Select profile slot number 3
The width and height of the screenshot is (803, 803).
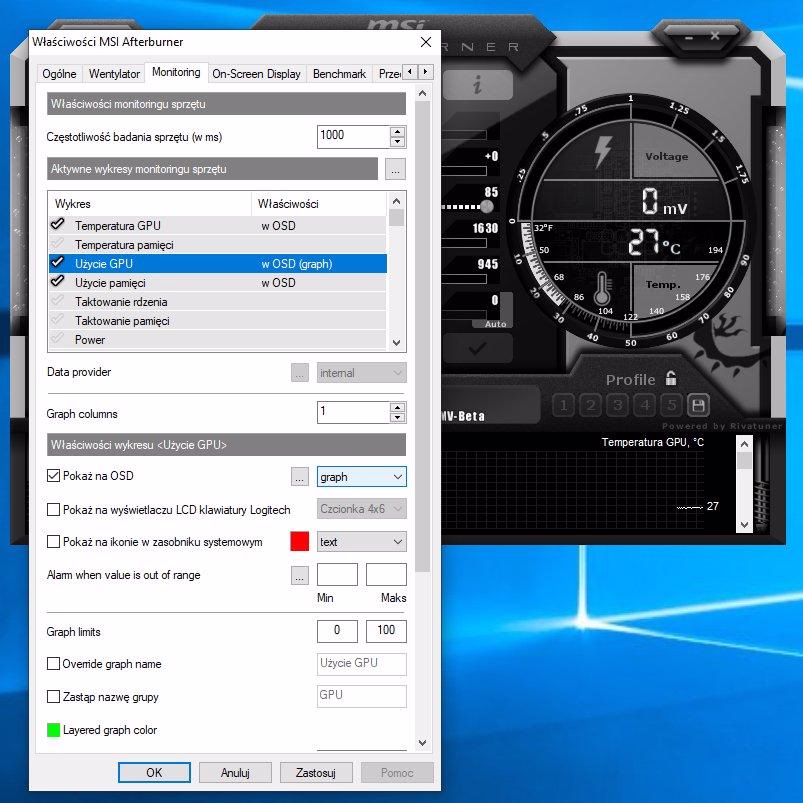[x=618, y=405]
